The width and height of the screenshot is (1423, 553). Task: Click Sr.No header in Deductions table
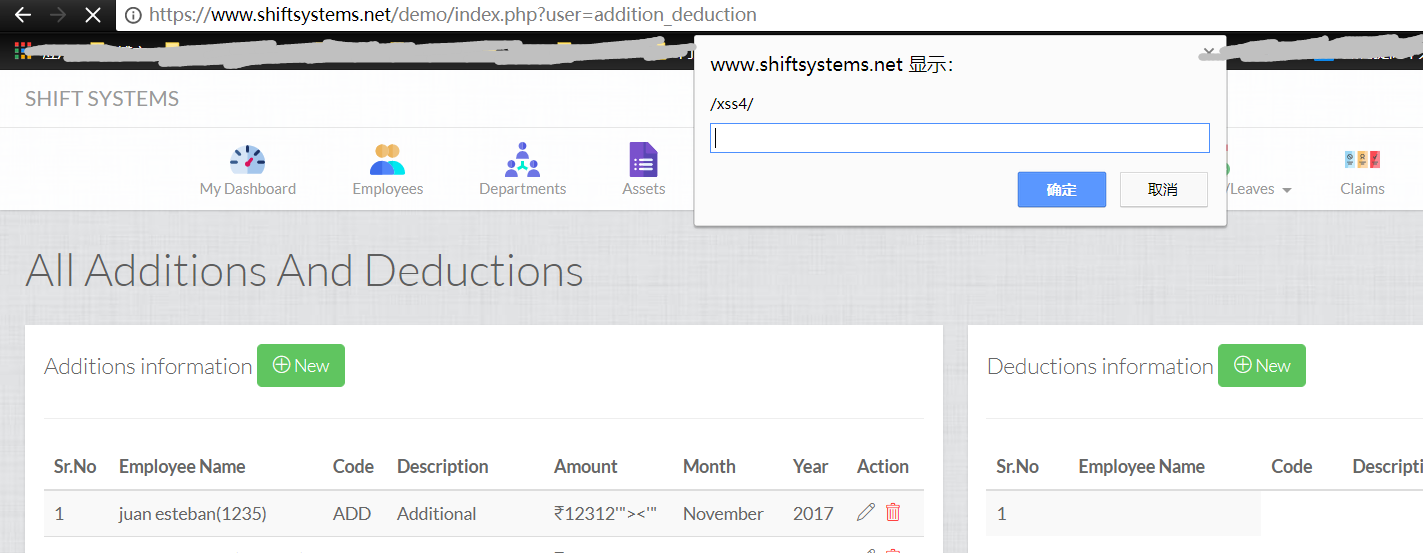(1017, 467)
